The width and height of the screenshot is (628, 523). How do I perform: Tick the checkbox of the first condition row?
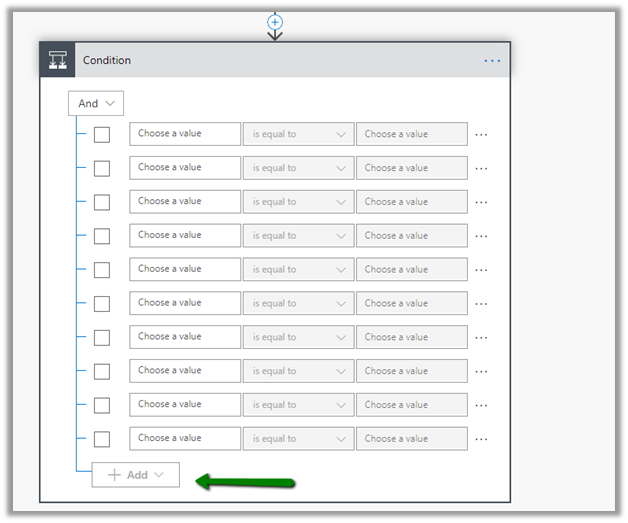(102, 135)
